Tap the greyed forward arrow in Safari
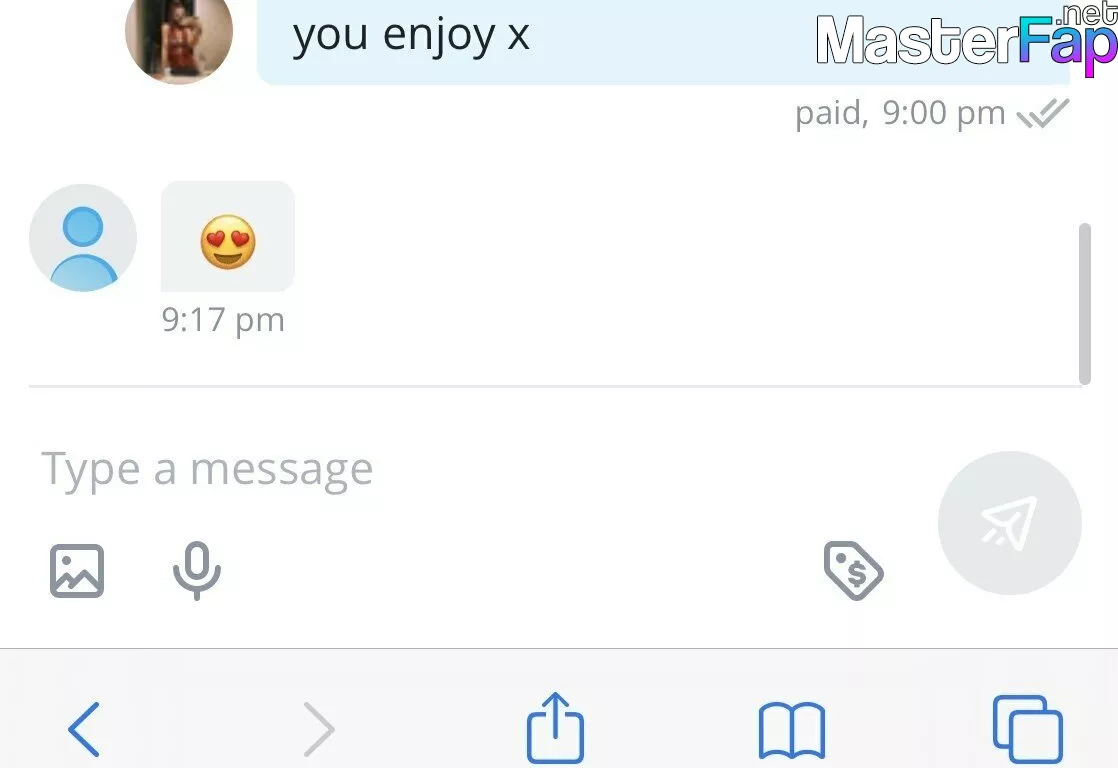 click(318, 729)
